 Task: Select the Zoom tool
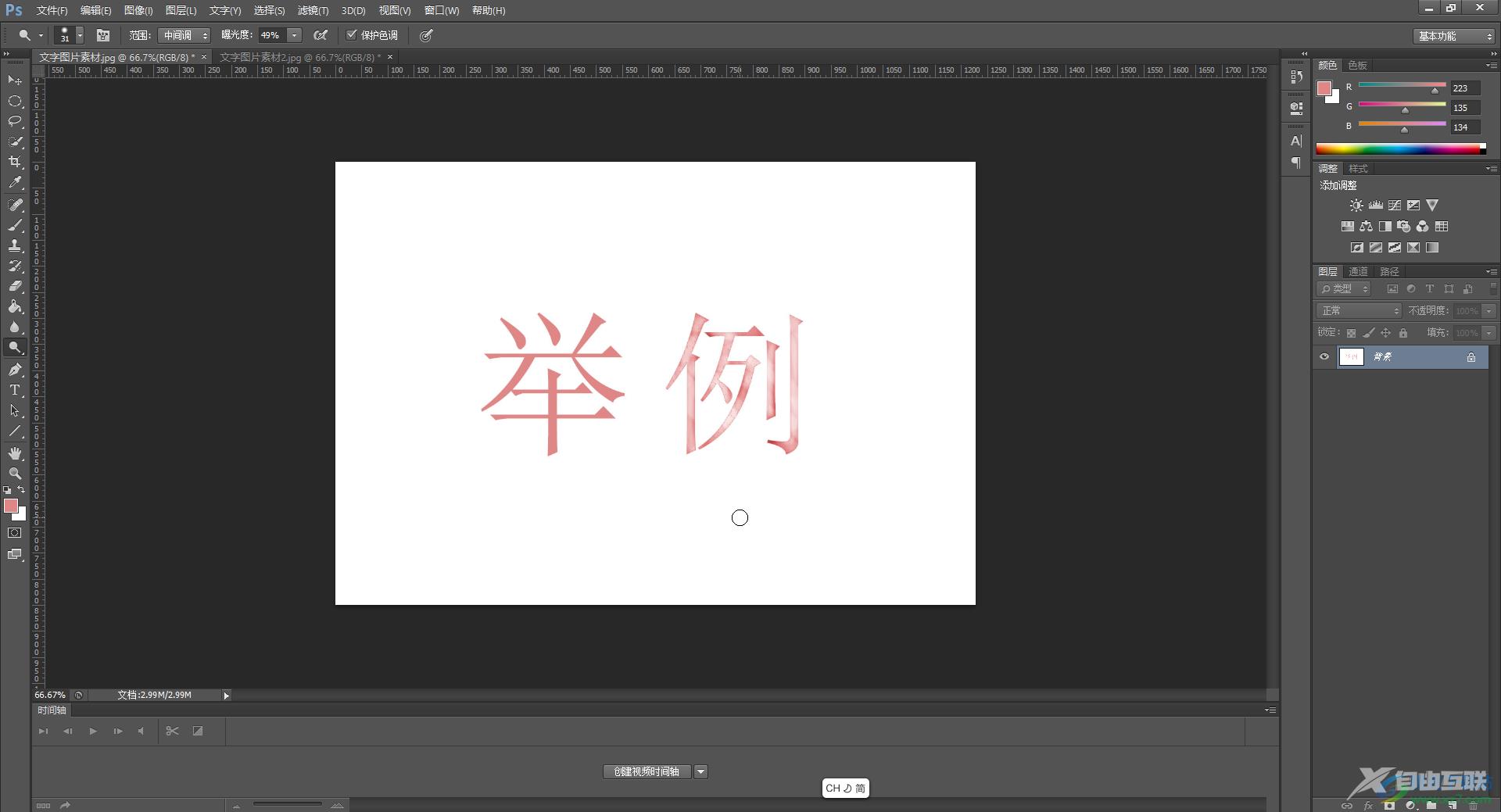point(15,474)
